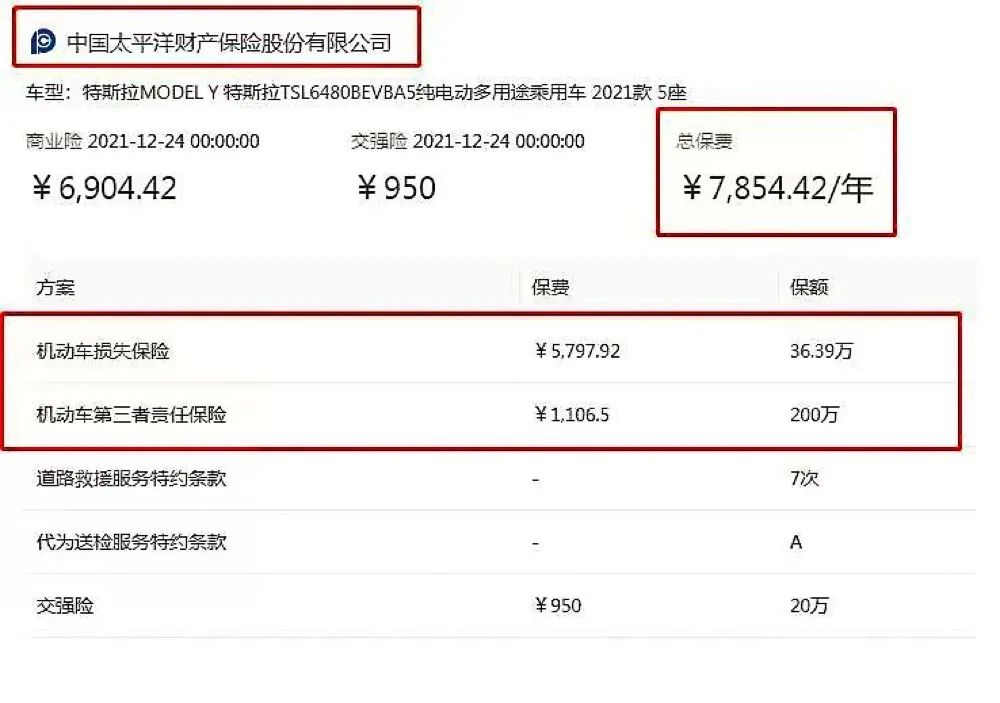Click premium ¥1,106.5

571,415
